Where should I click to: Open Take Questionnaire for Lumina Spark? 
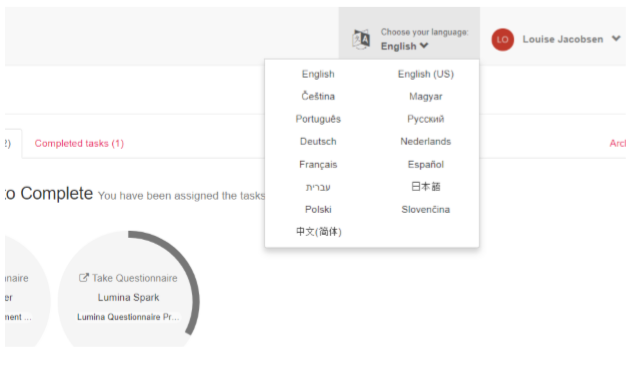[x=134, y=278]
